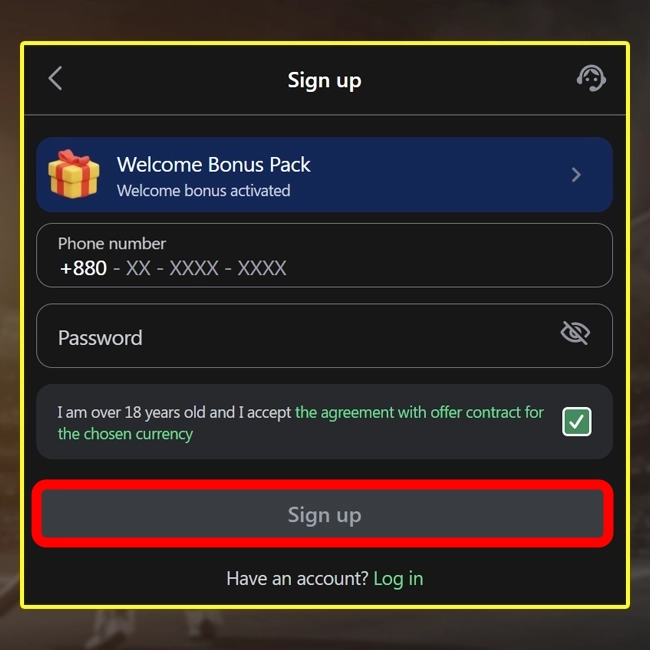Show password using crossed-eye icon
The image size is (650, 650).
pyautogui.click(x=575, y=332)
